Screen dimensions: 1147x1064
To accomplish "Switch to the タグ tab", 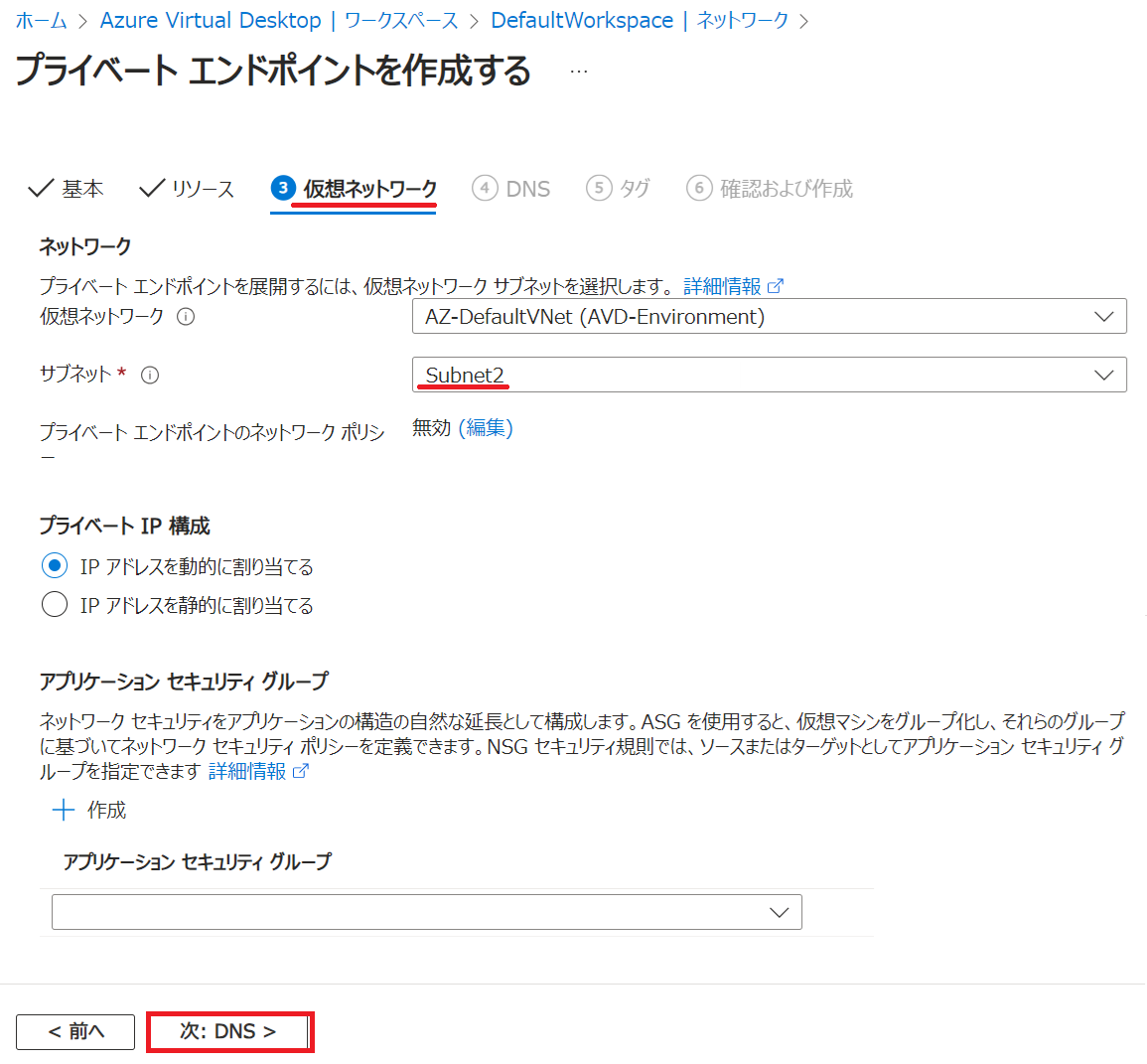I will (x=618, y=189).
